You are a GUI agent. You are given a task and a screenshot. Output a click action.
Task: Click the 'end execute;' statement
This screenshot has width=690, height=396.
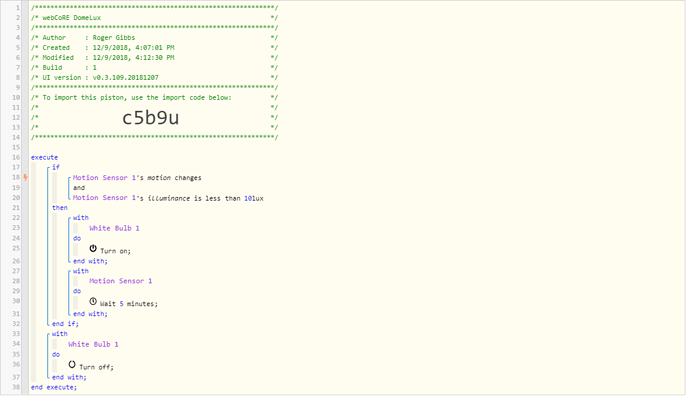point(54,388)
